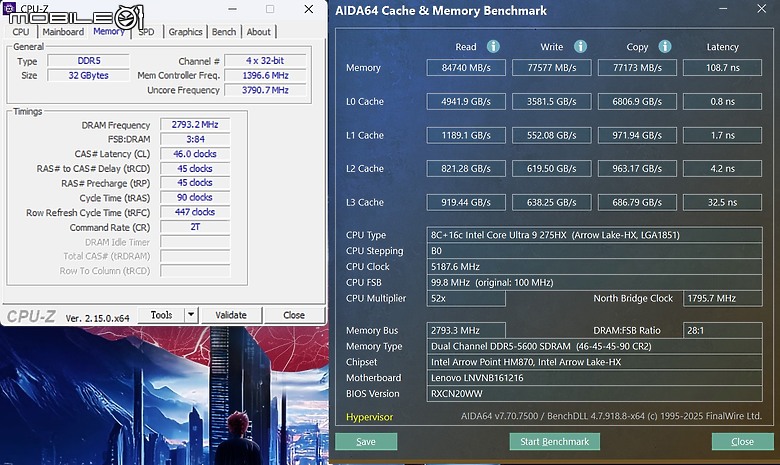
Task: Click the Memory Type field DDR5-5600 SDRAM
Action: [x=594, y=346]
